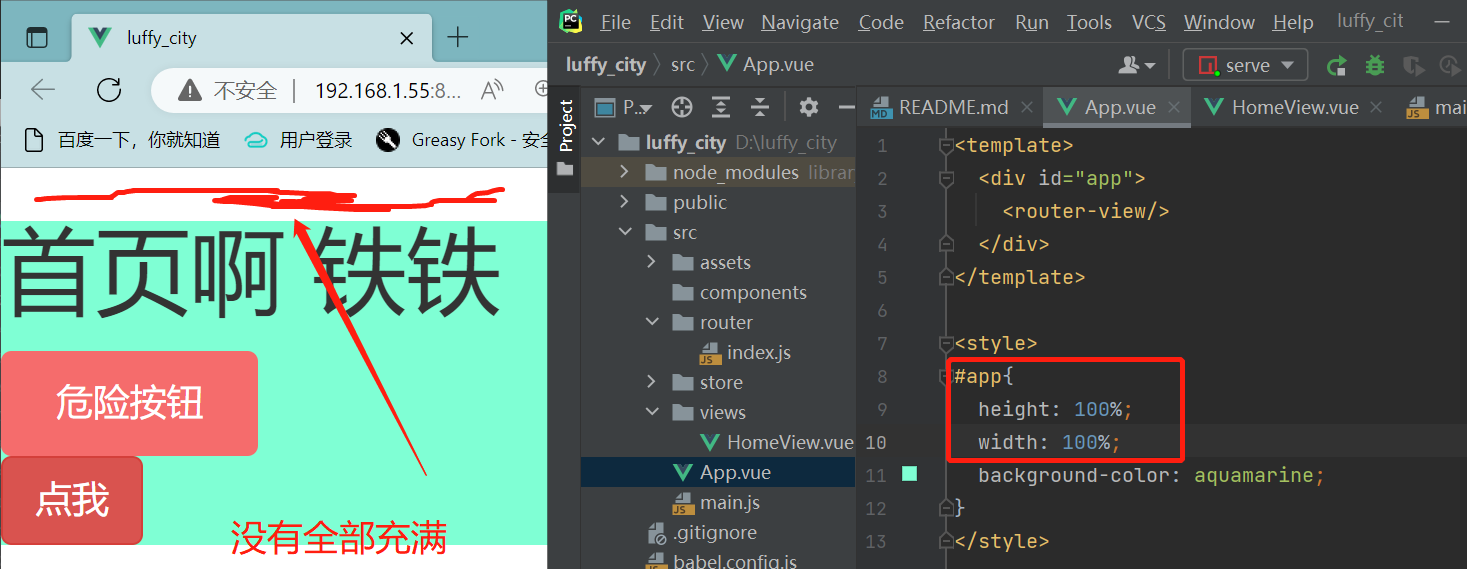Expand the store folder
This screenshot has height=569, width=1467.
click(652, 382)
